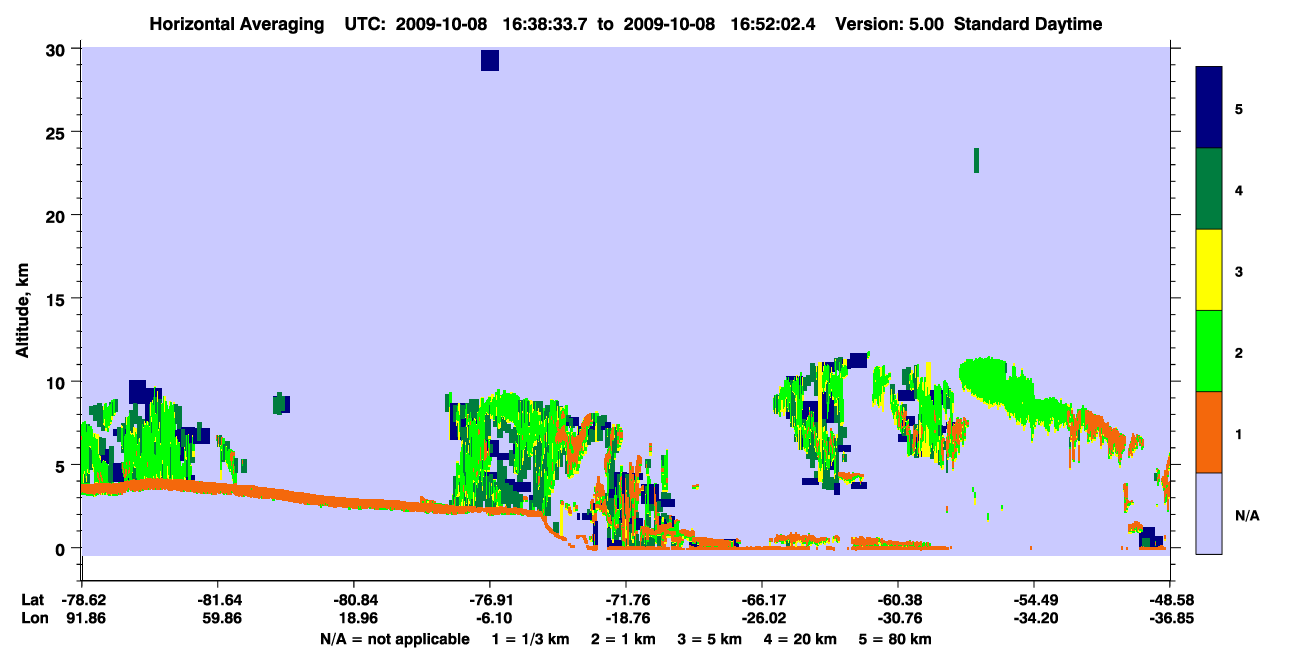Click the orange level 1 color swatch

tap(1209, 432)
